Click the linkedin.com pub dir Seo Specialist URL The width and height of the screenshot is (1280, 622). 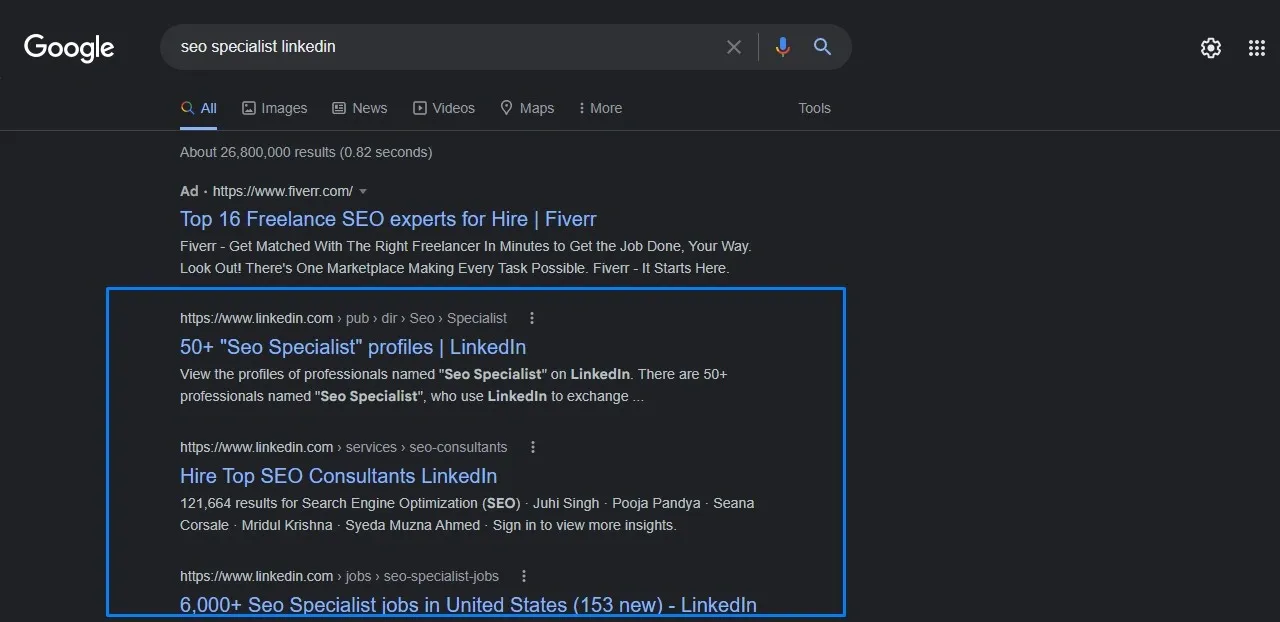pos(343,318)
